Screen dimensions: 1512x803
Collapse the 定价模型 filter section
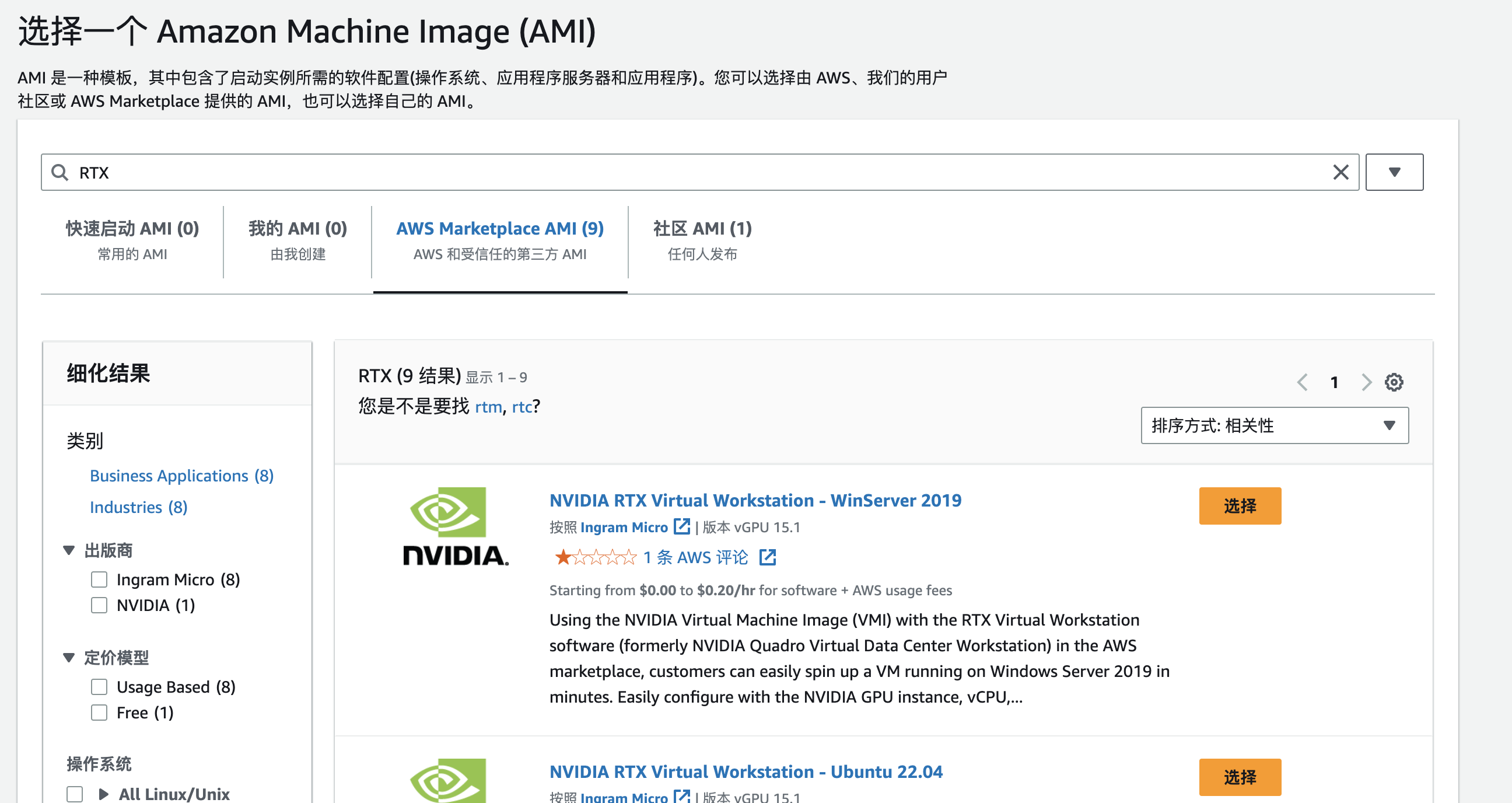(x=69, y=658)
